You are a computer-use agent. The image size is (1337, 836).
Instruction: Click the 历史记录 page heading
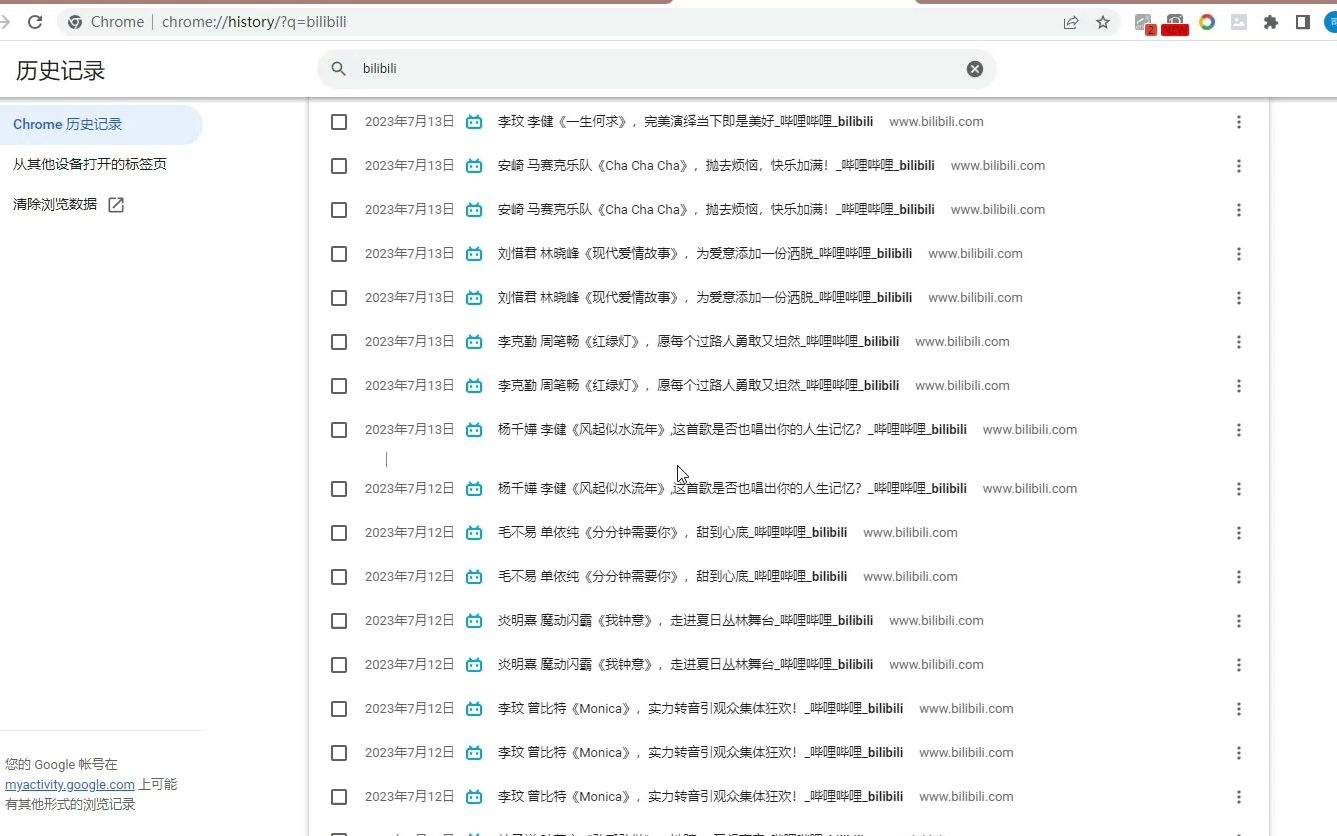[x=60, y=71]
